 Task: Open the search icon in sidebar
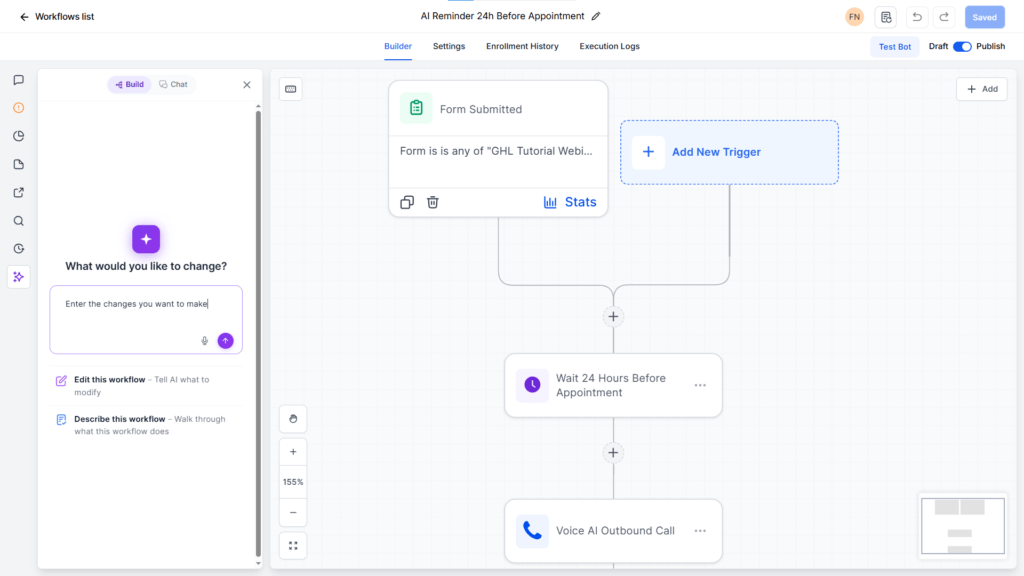pyautogui.click(x=18, y=221)
